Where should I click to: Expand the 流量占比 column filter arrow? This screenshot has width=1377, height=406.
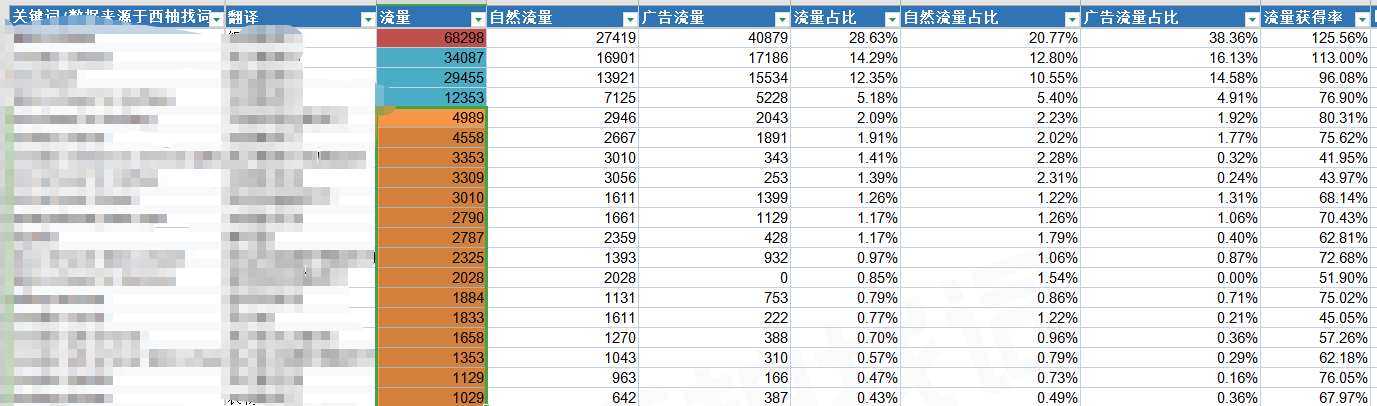890,19
